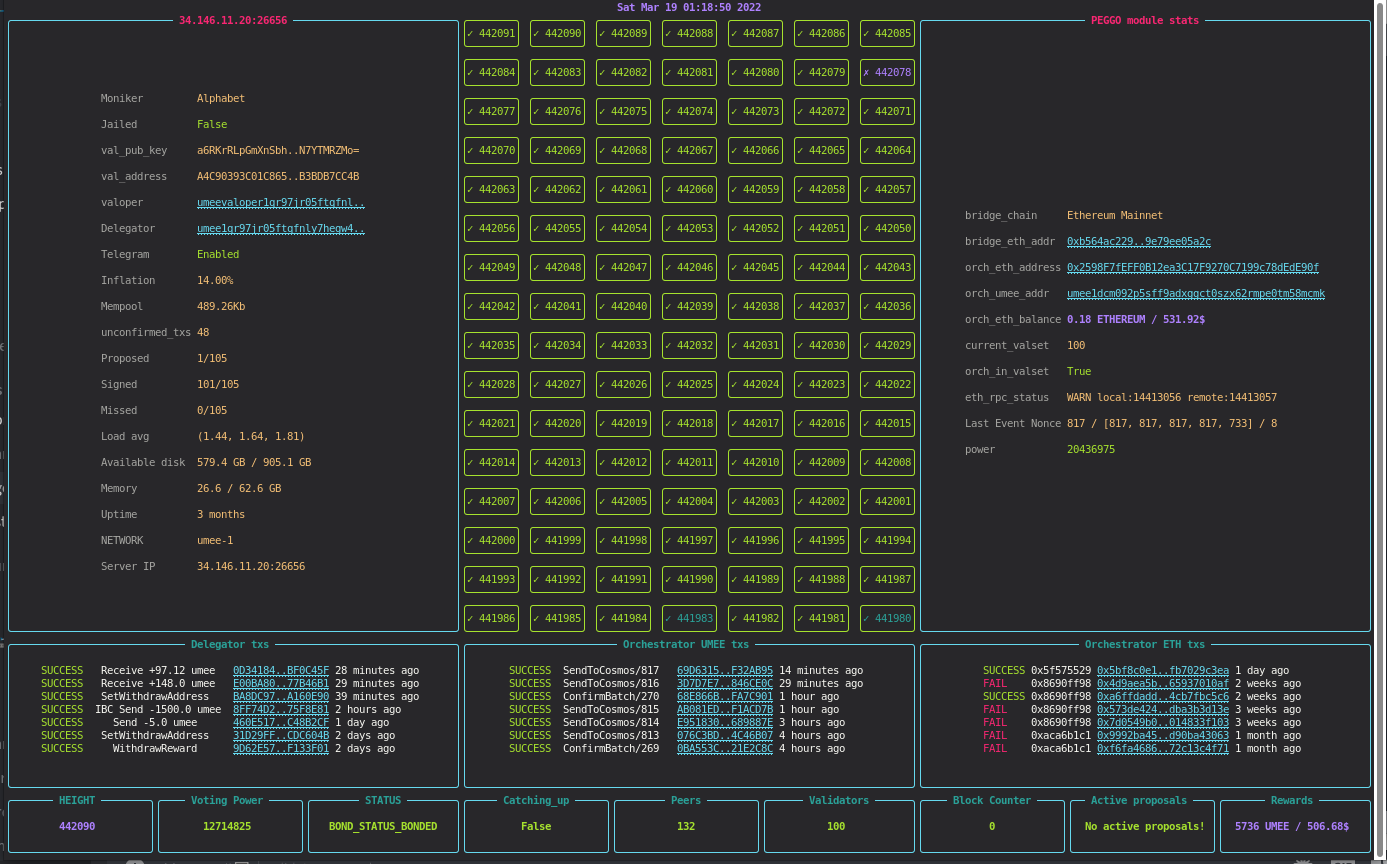
Task: Click orch_eth_balance value 0.18 ETHEREUM / 531.92$
Action: click(x=1136, y=320)
